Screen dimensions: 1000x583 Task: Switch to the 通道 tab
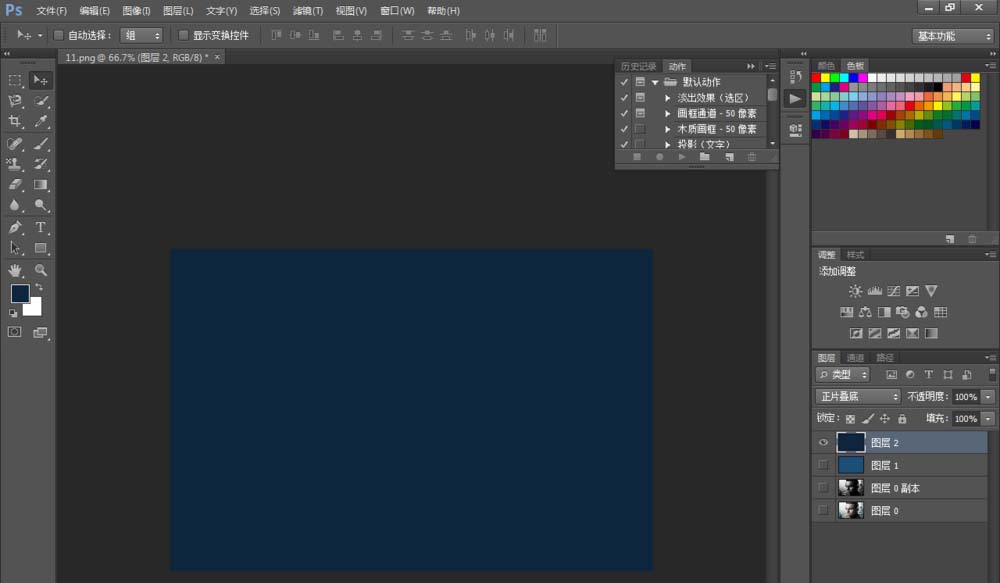click(855, 358)
